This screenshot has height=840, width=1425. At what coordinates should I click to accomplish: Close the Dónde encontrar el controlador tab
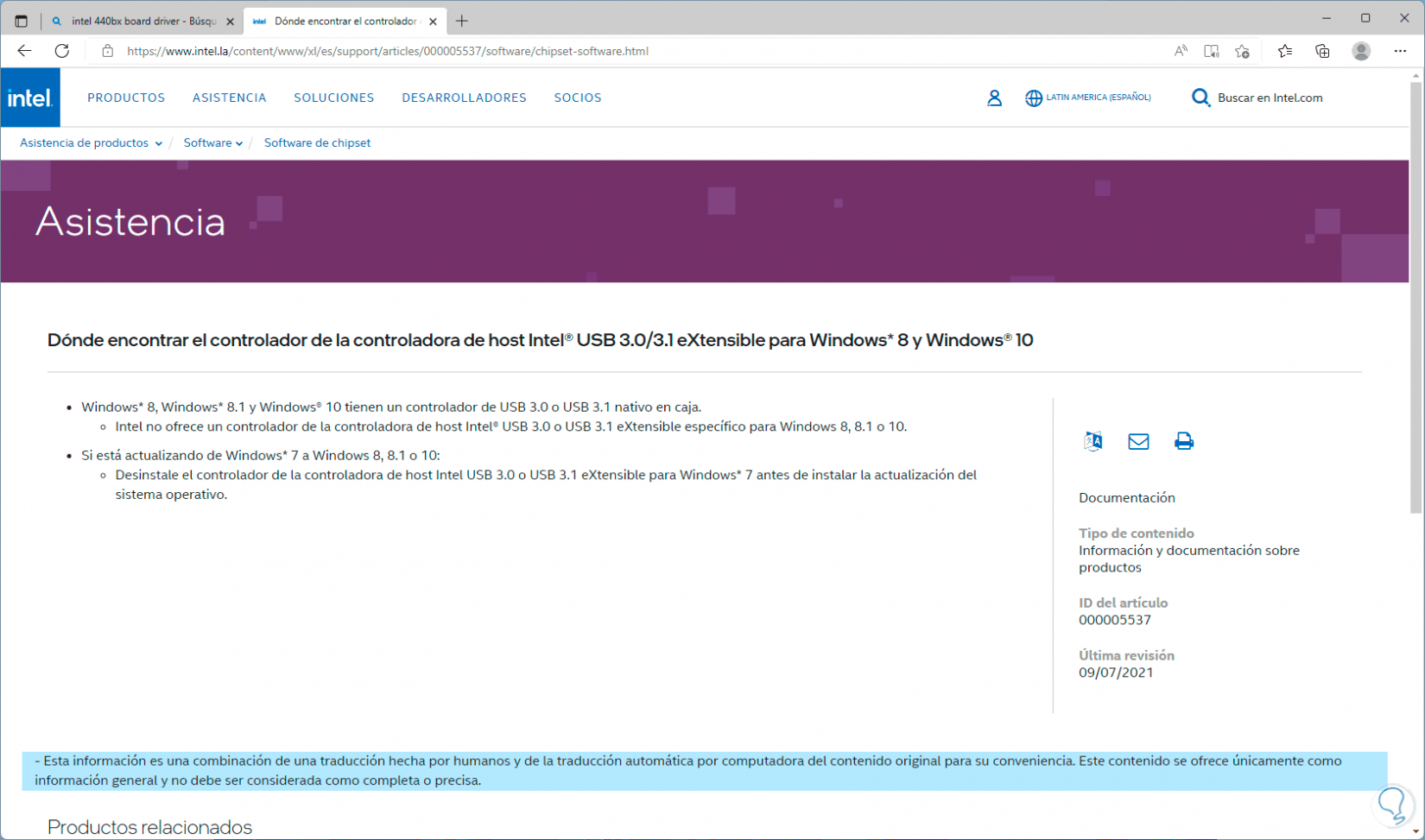point(433,22)
